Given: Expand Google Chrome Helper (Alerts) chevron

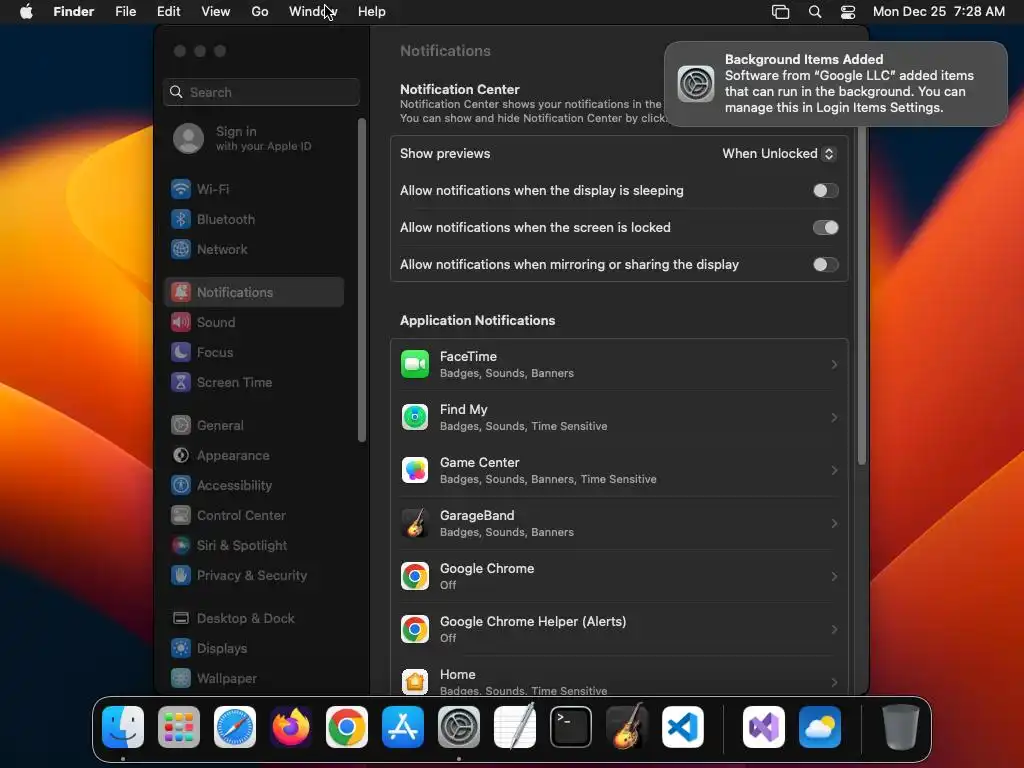Looking at the screenshot, I should point(834,629).
